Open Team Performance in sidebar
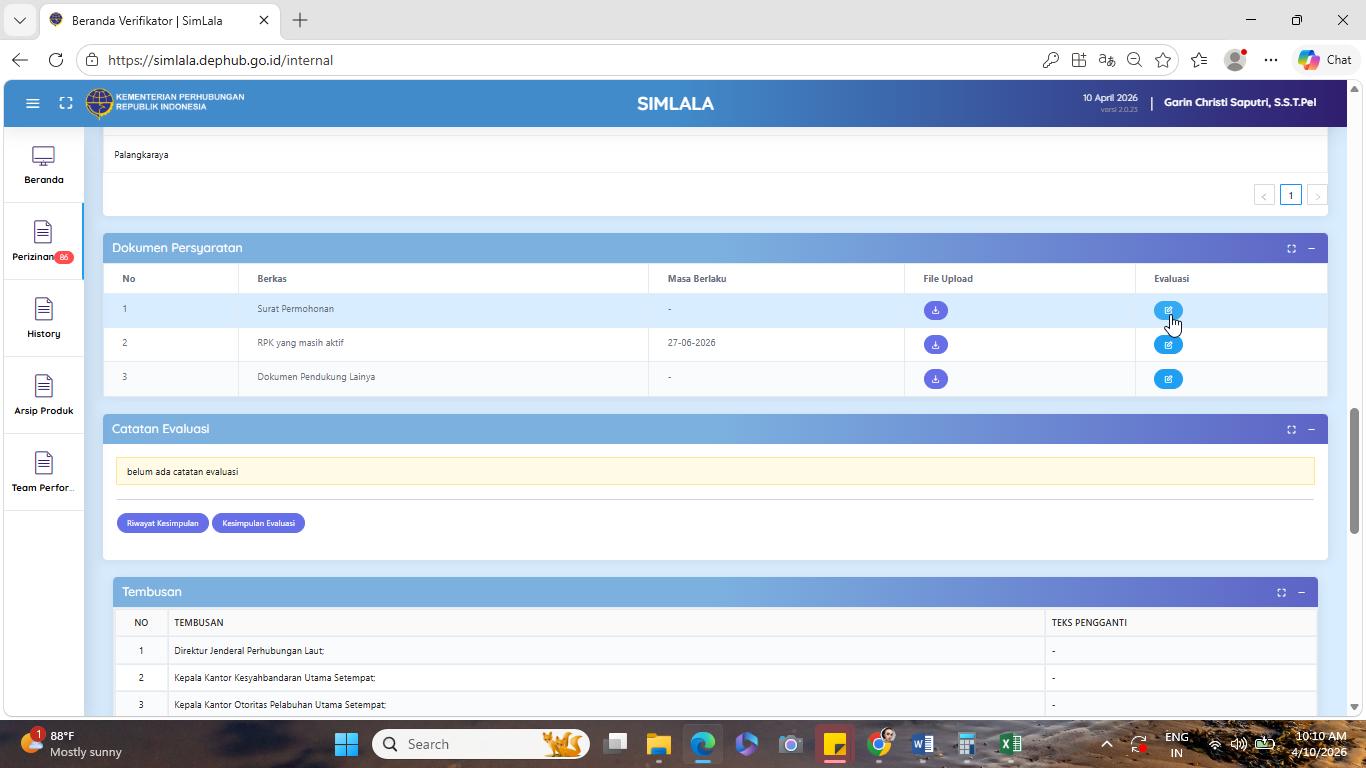Screen dimensions: 1366x768 [43, 473]
